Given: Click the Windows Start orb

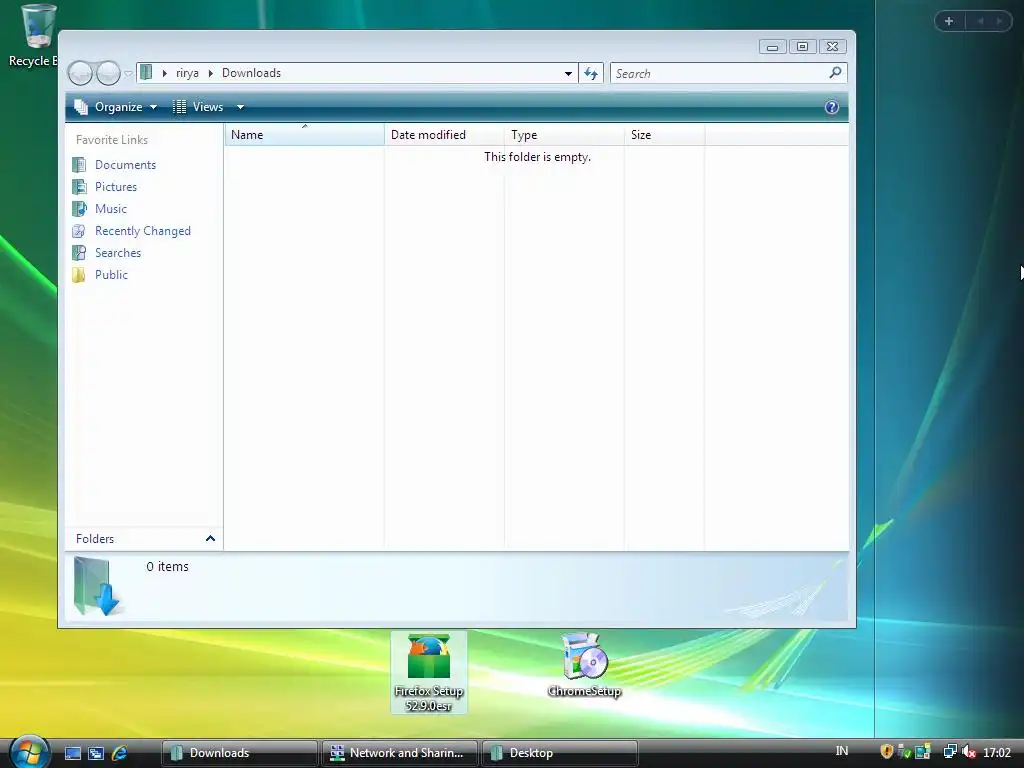Looking at the screenshot, I should (x=29, y=752).
